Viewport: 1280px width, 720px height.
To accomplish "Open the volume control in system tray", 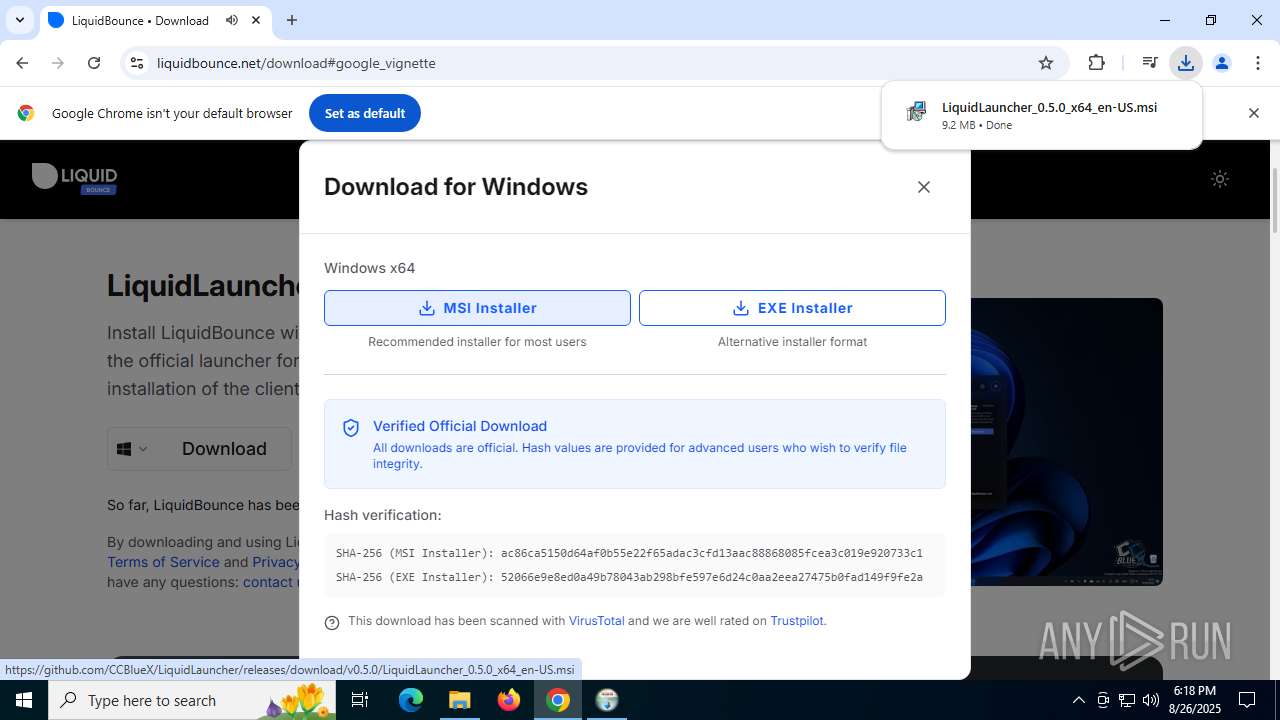I will 1151,700.
